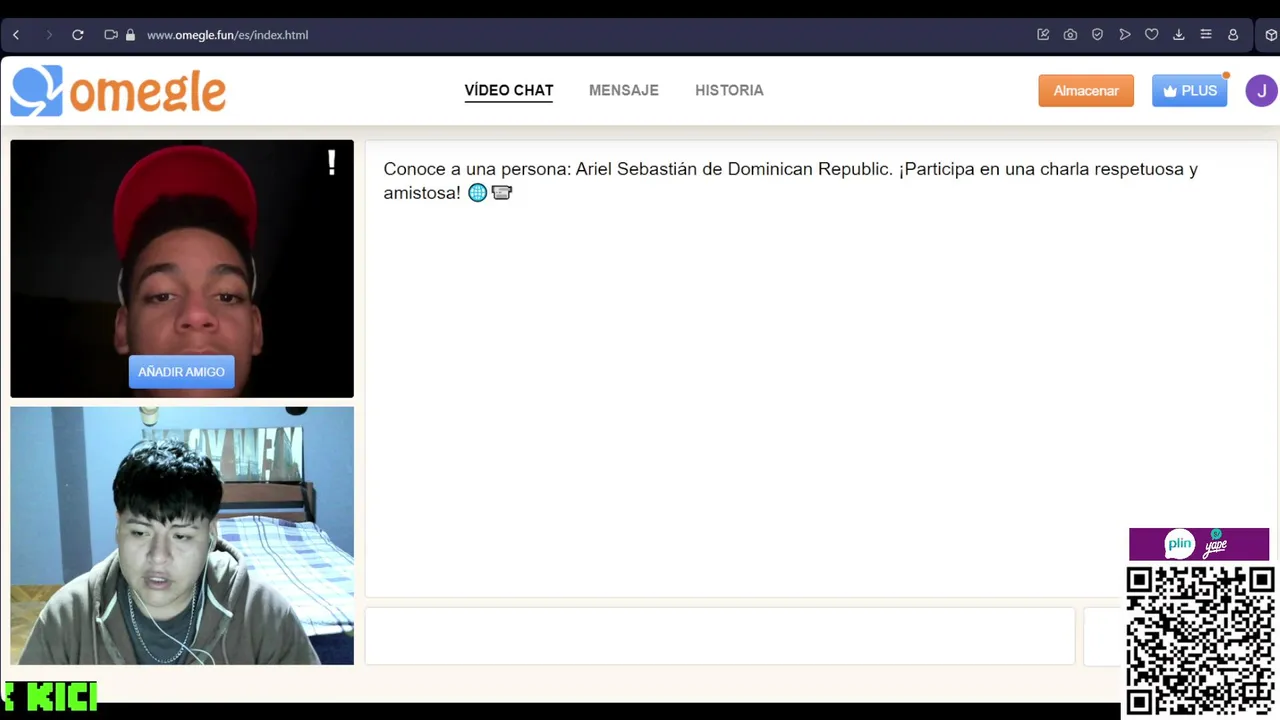The image size is (1280, 720).
Task: Open the J user avatar menu
Action: [x=1261, y=91]
